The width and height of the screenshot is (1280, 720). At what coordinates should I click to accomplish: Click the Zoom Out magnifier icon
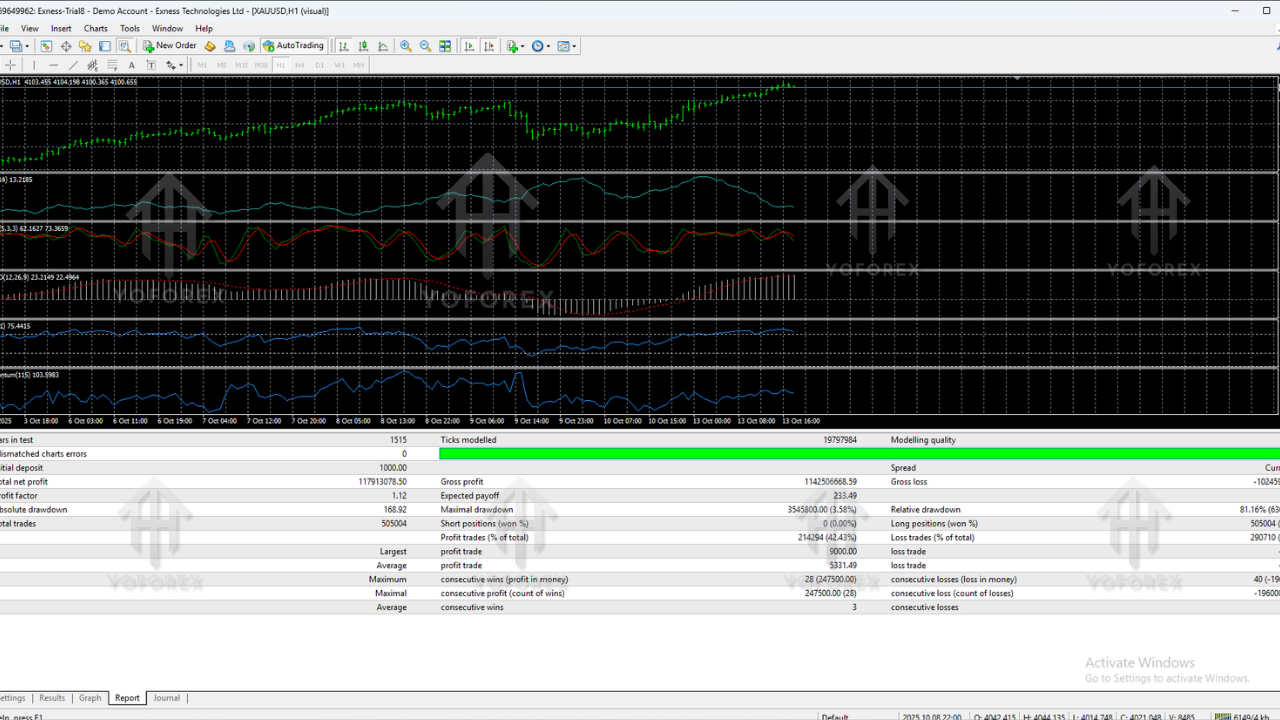[x=425, y=46]
